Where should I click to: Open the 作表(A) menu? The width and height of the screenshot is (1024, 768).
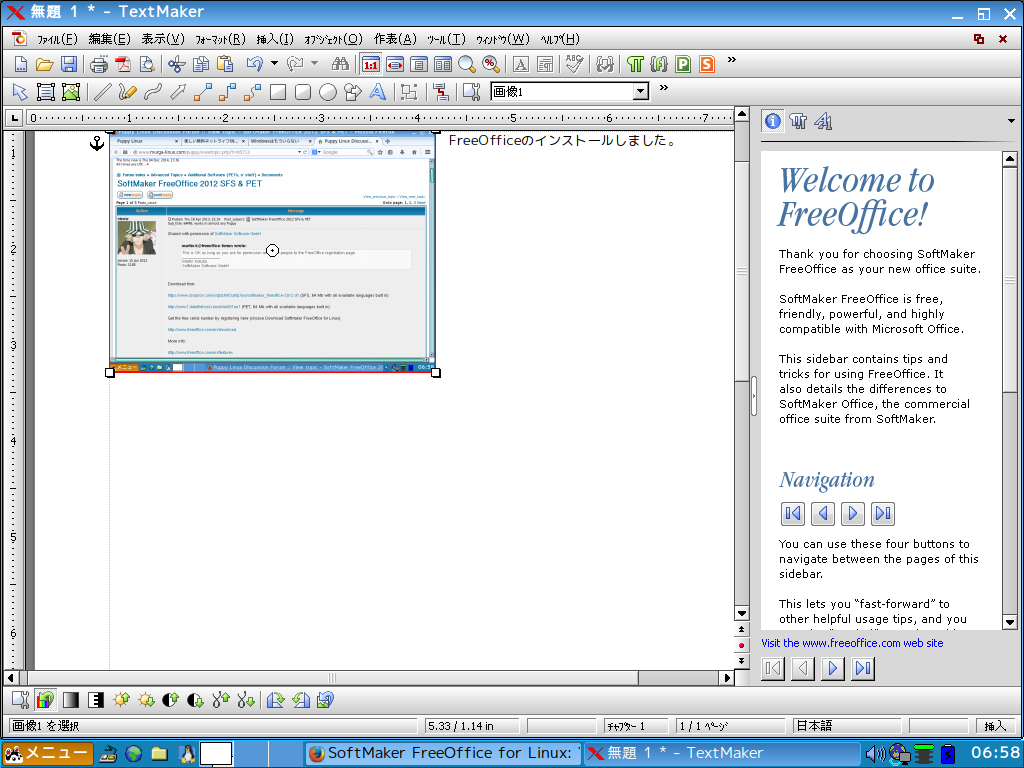394,39
